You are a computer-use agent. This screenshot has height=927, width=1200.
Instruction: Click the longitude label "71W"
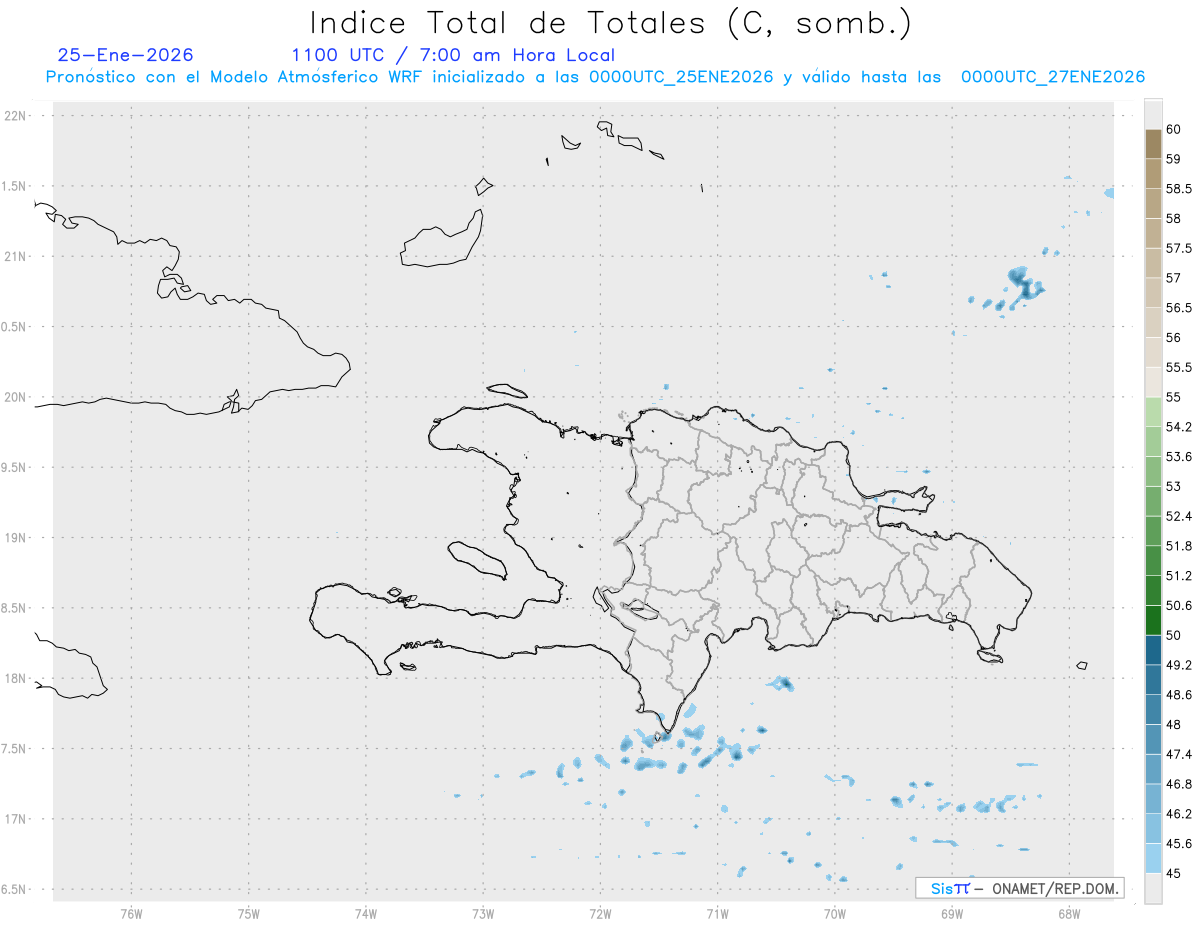pyautogui.click(x=717, y=913)
